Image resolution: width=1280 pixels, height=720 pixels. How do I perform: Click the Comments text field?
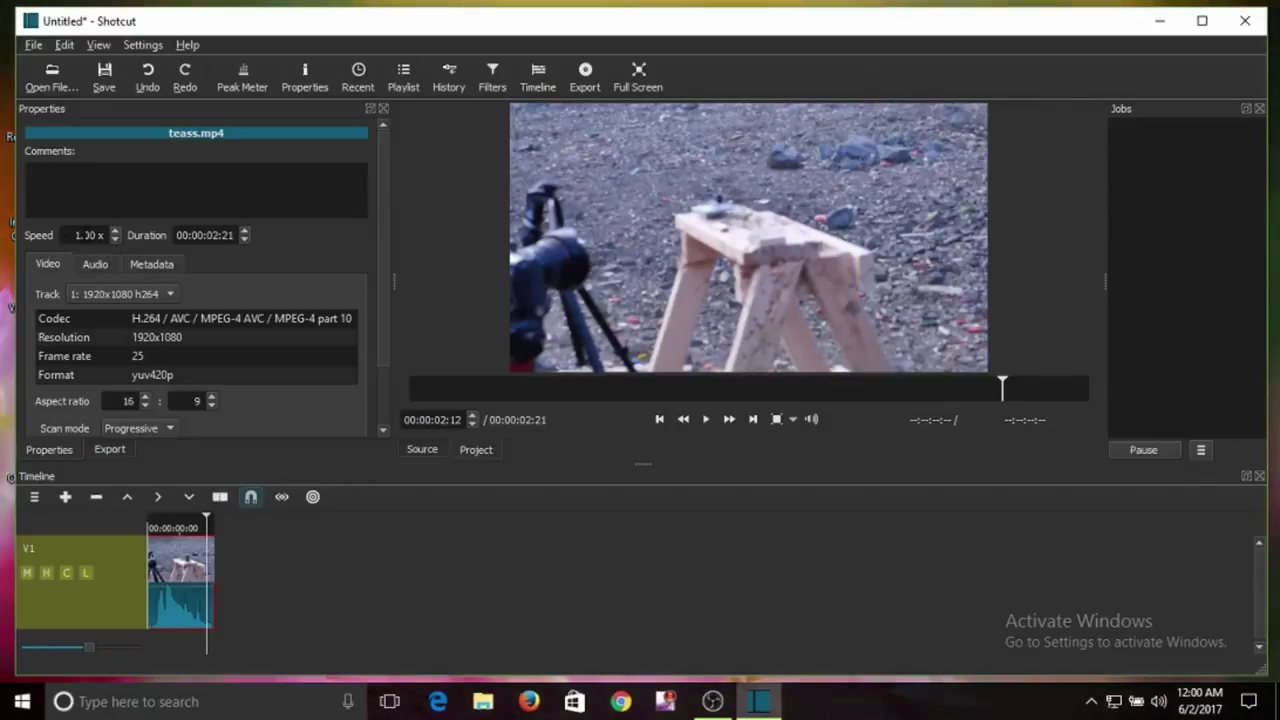pos(196,189)
